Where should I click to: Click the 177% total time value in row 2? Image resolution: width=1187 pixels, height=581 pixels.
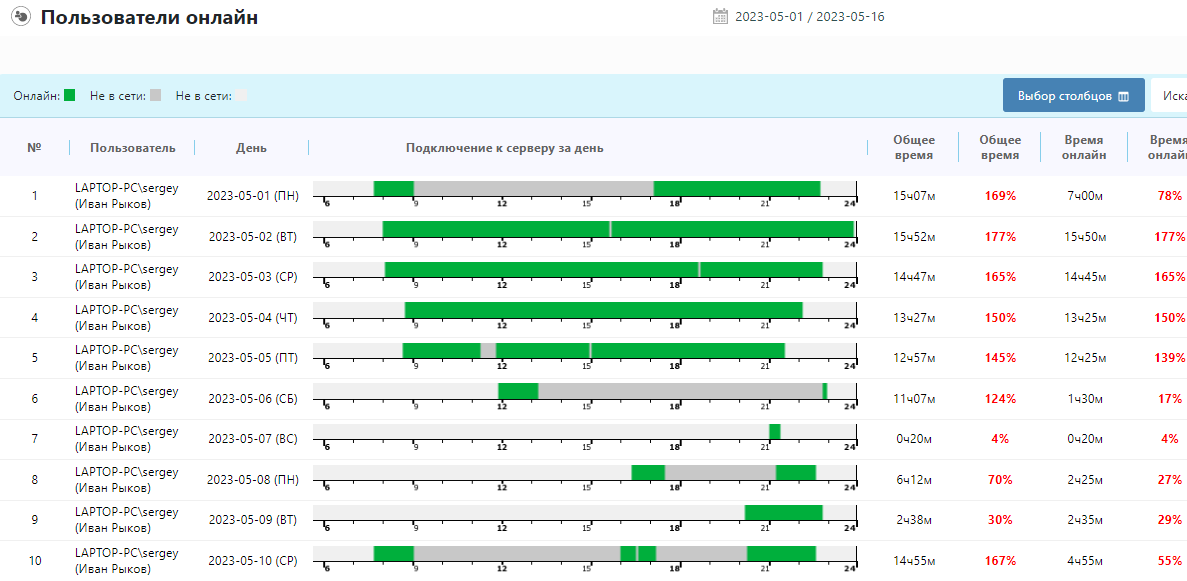tap(1000, 237)
